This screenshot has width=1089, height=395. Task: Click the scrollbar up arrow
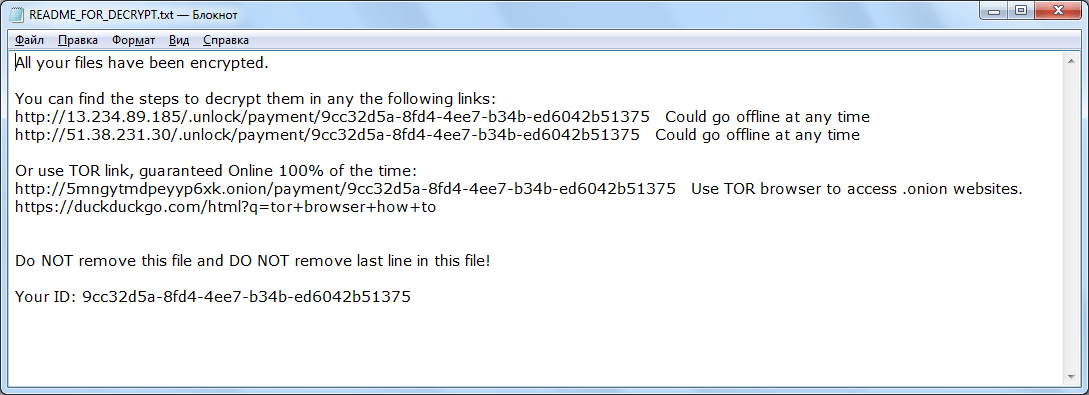1072,60
